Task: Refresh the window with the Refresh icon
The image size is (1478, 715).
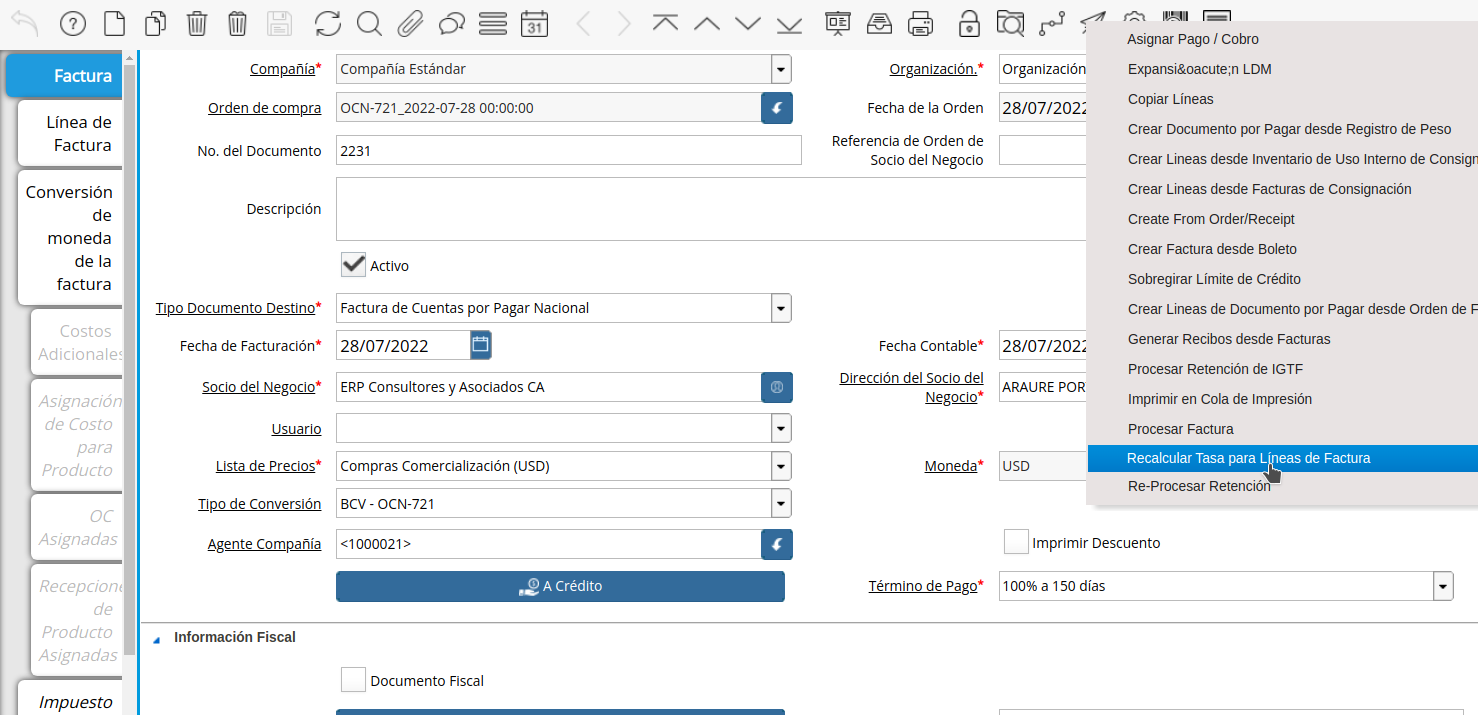Action: pyautogui.click(x=328, y=23)
